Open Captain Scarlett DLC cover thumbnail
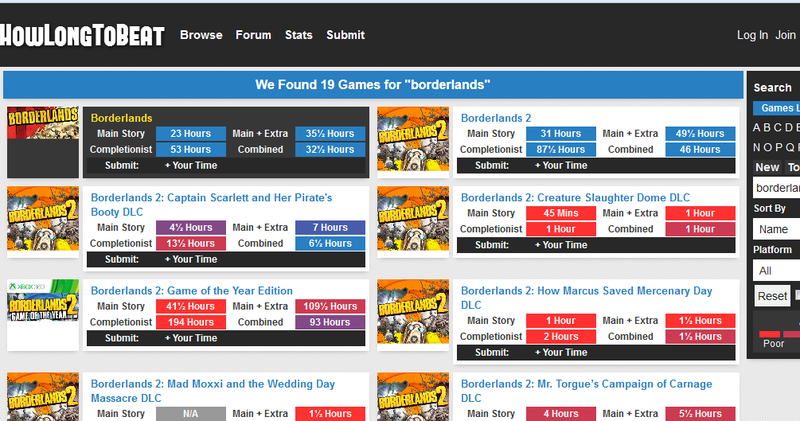The height and width of the screenshot is (421, 800). click(43, 218)
